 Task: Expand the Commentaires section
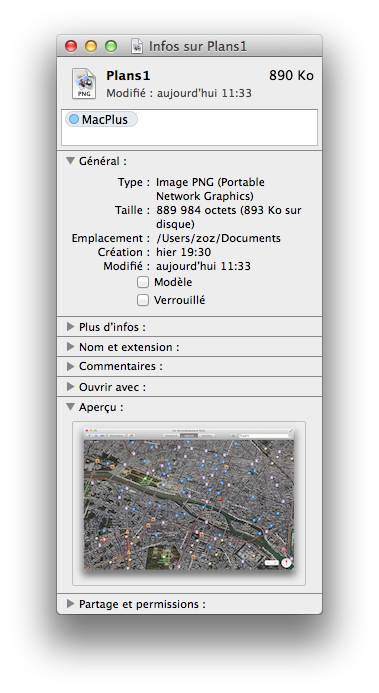(70, 366)
